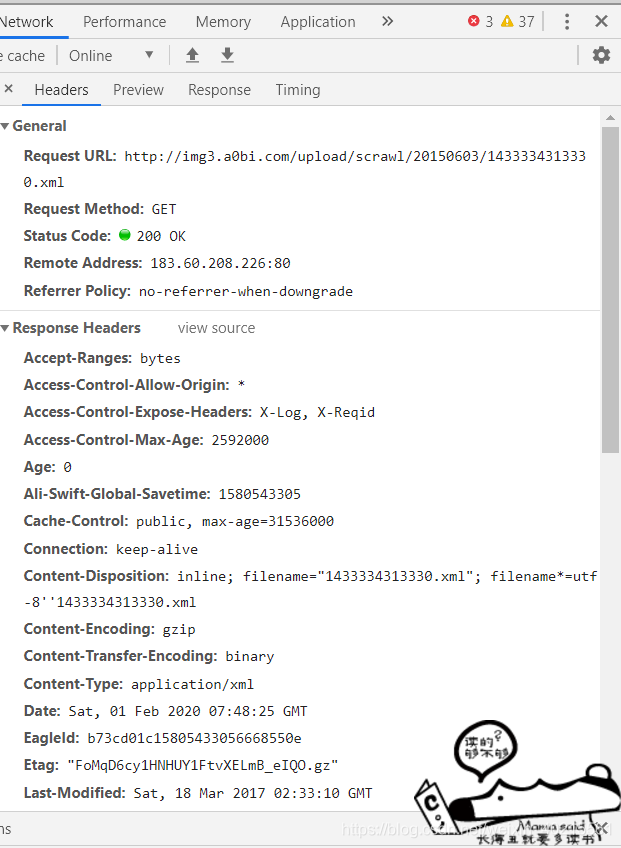Viewport: 621px width, 848px height.
Task: Click the view source link
Action: pos(216,327)
